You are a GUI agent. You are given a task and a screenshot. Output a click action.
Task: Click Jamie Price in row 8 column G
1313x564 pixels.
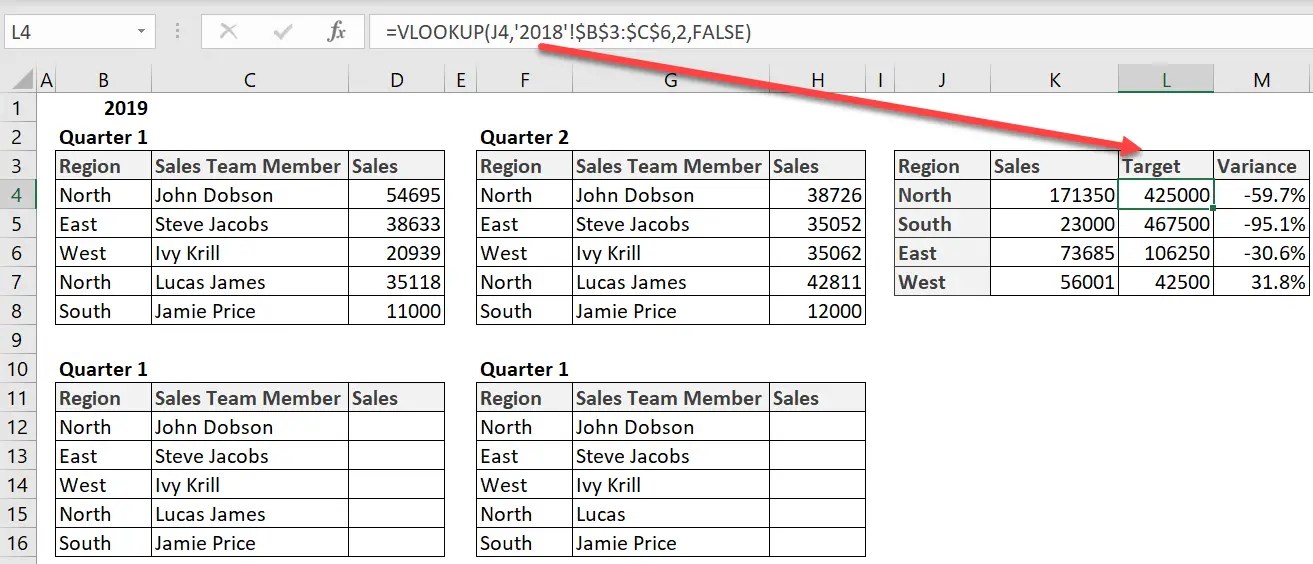671,311
